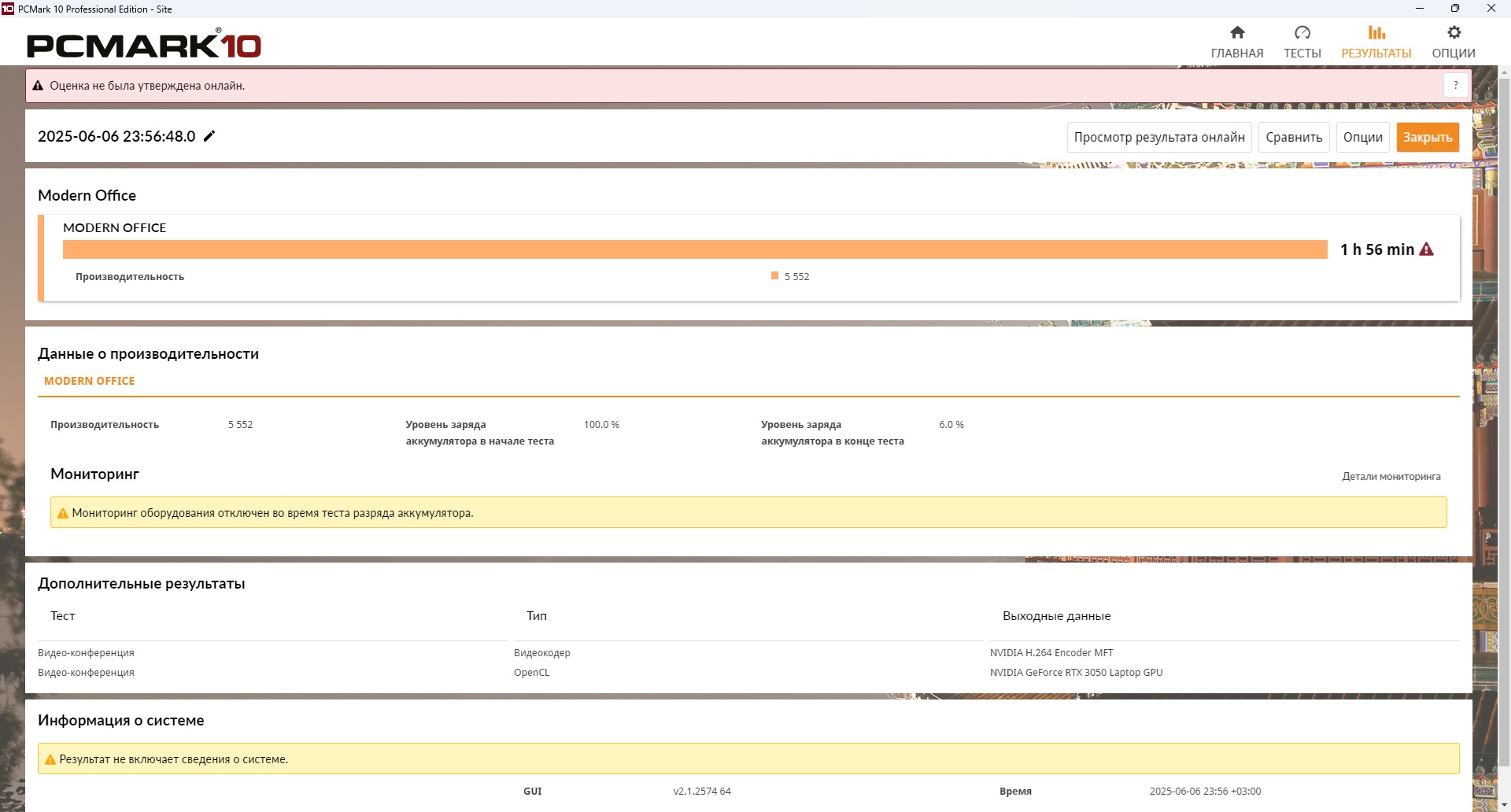Image resolution: width=1511 pixels, height=812 pixels.
Task: Click the NVIDIA H.264 Encoder MFT entry
Action: coord(1051,653)
